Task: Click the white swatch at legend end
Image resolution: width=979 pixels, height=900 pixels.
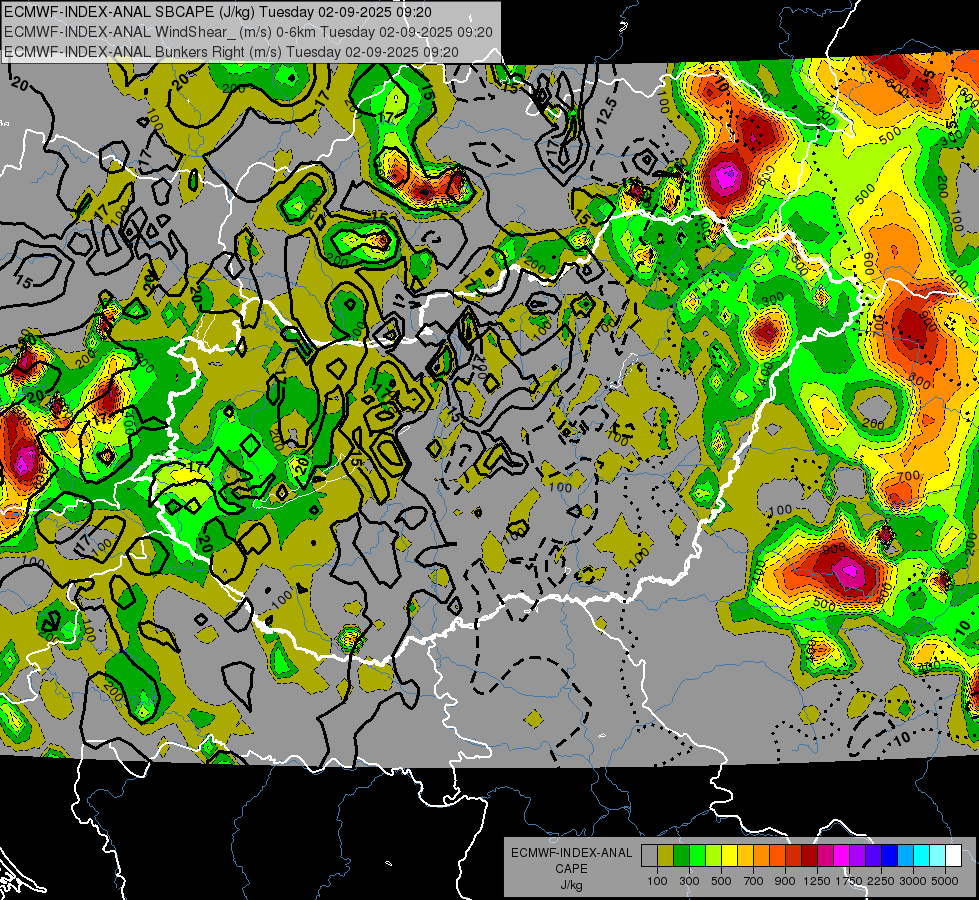Action: click(953, 856)
